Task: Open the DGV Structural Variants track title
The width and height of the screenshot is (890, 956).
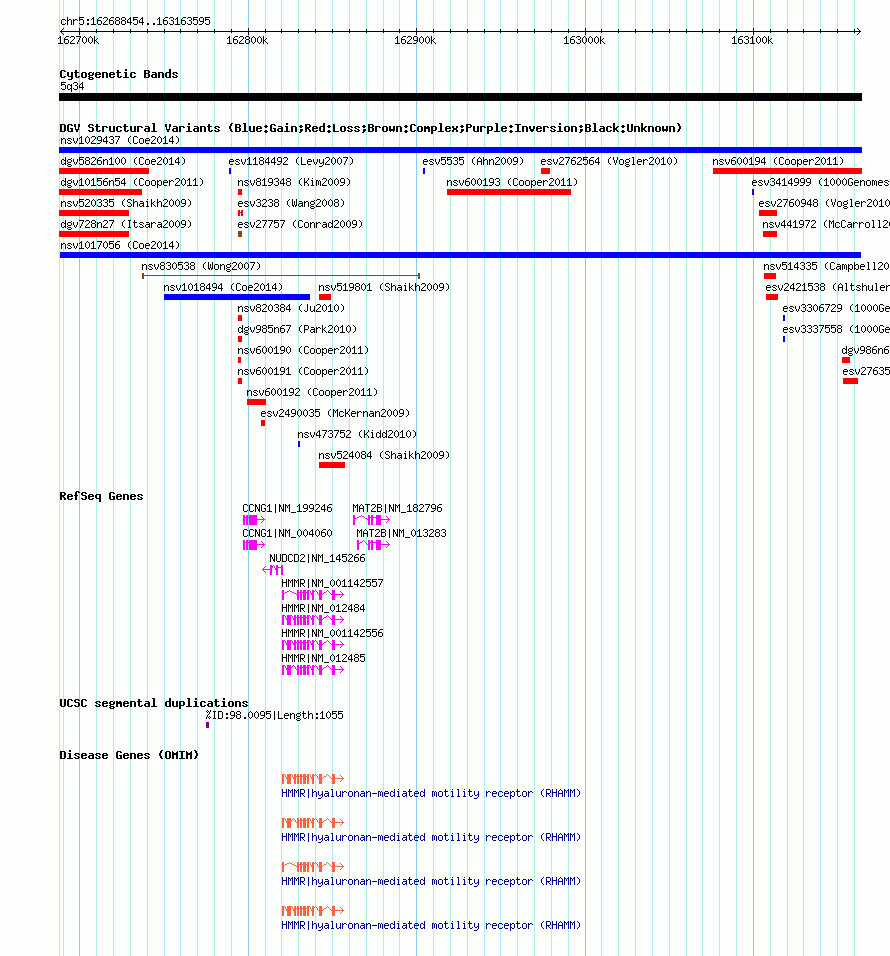Action: [x=370, y=128]
